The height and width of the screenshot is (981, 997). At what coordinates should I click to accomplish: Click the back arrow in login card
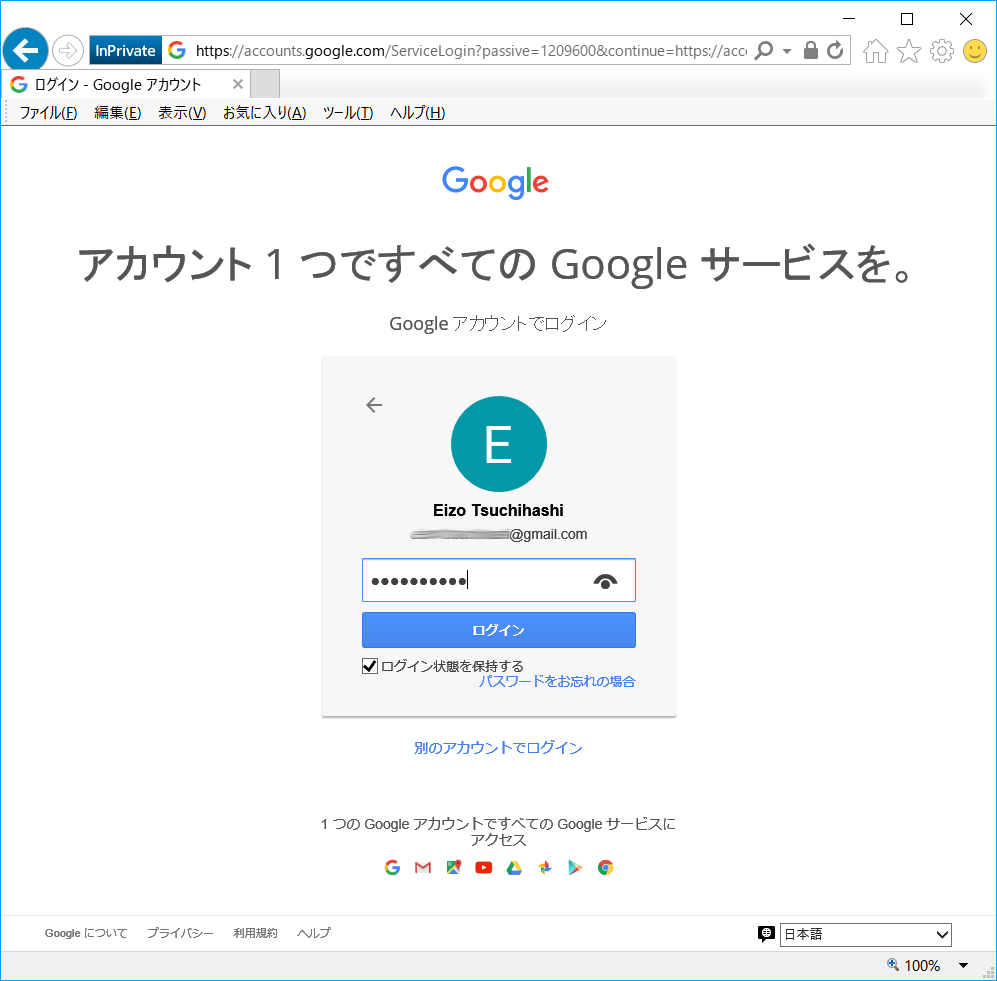click(374, 405)
